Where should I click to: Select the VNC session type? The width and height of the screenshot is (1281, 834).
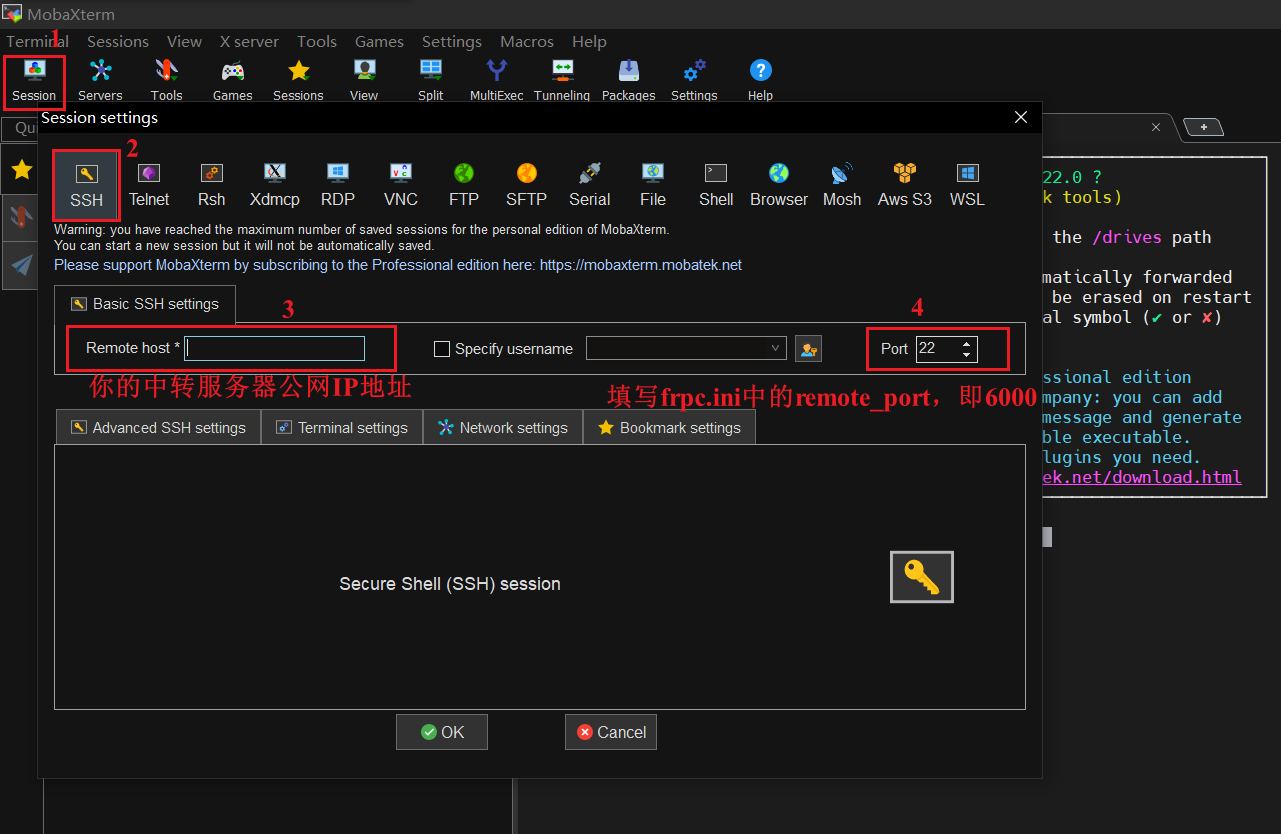(401, 185)
